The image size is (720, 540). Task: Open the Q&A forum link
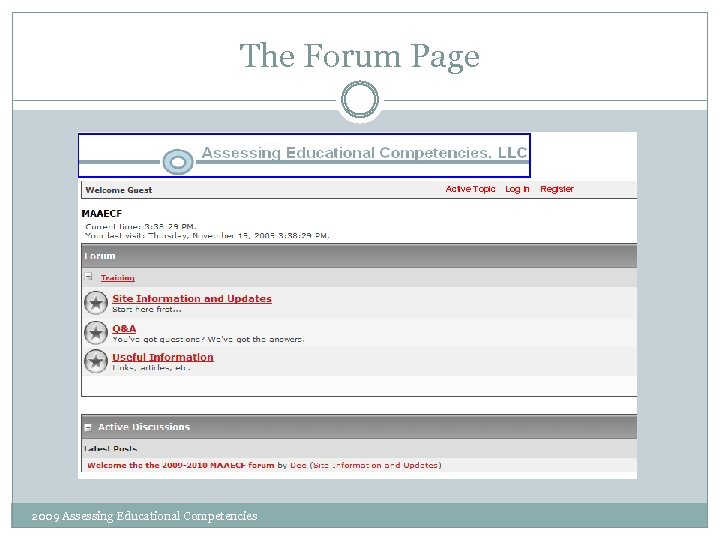tap(124, 329)
